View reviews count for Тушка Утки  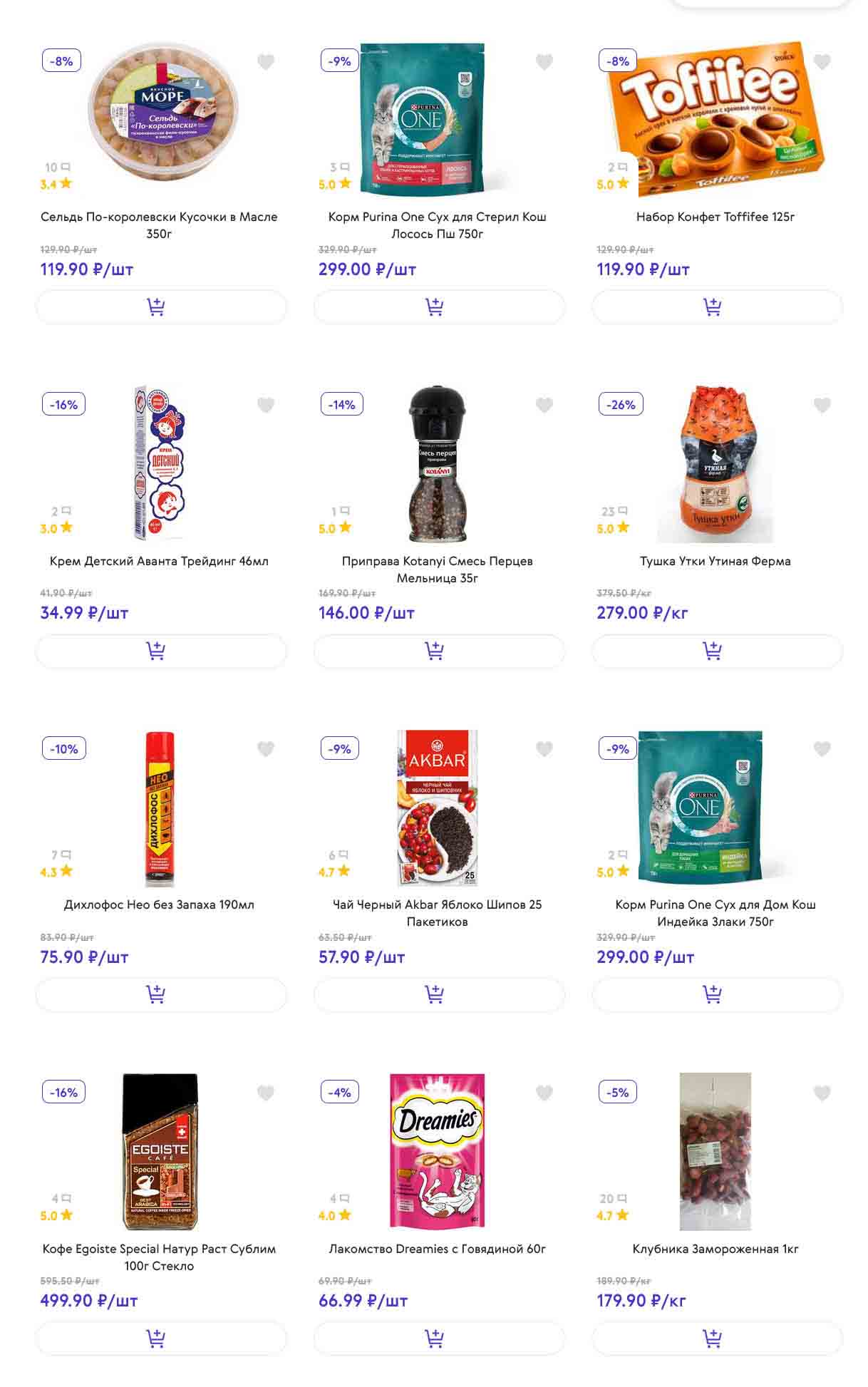[x=614, y=512]
